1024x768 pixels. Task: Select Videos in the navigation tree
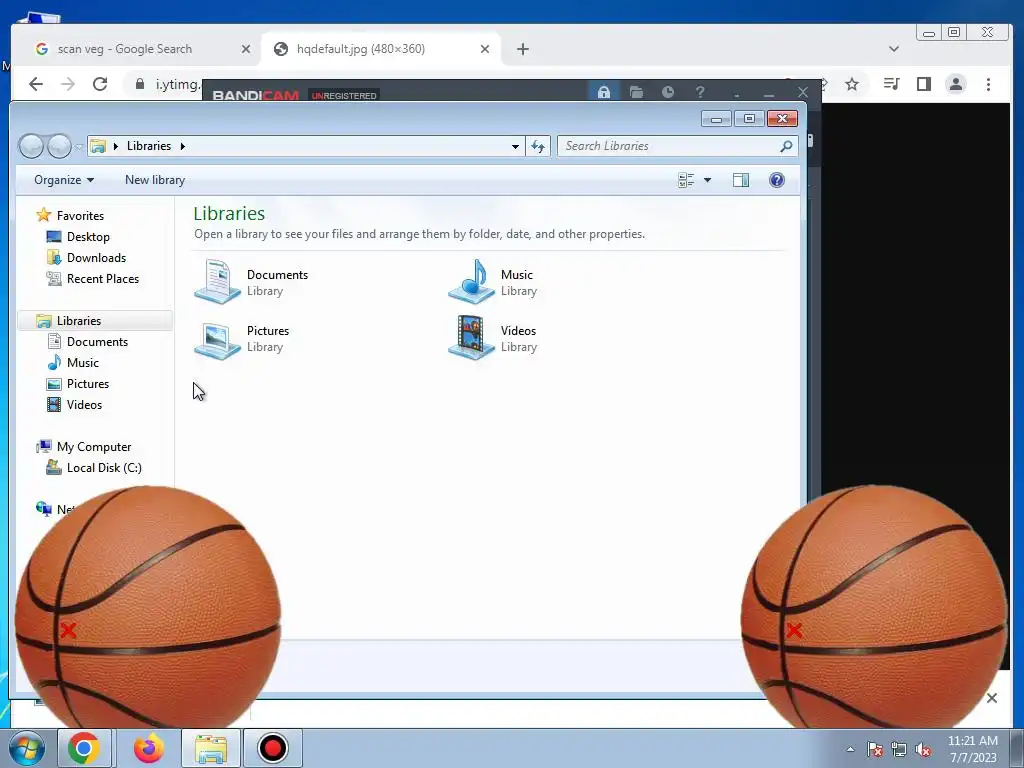84,404
